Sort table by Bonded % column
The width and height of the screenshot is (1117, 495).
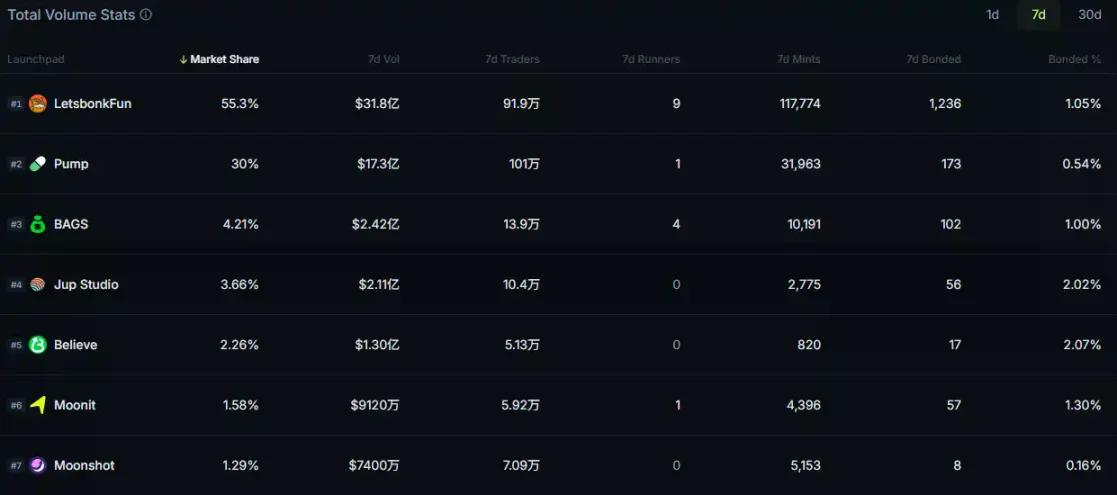1074,59
